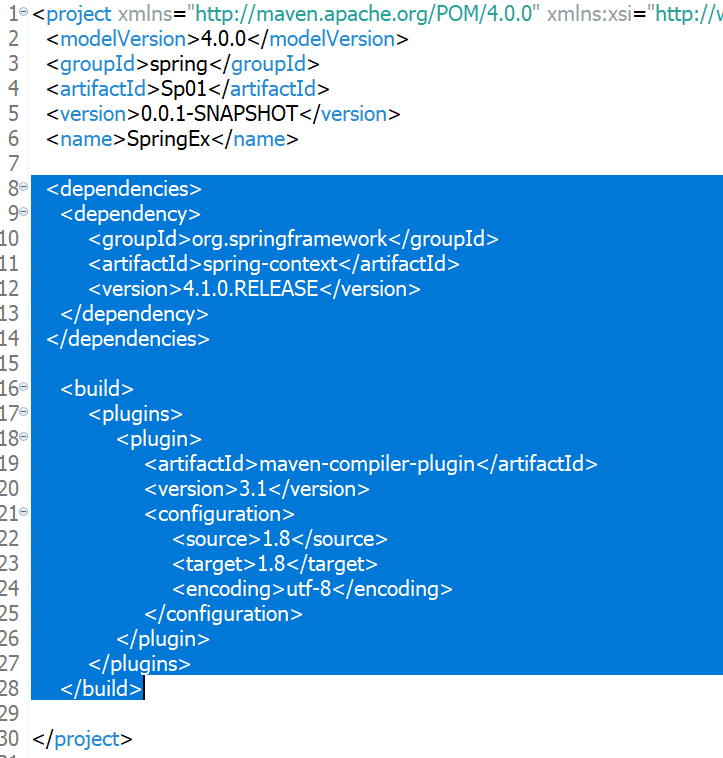Collapse the dependencies fold on line 8
Image resolution: width=723 pixels, height=758 pixels.
click(x=23, y=187)
